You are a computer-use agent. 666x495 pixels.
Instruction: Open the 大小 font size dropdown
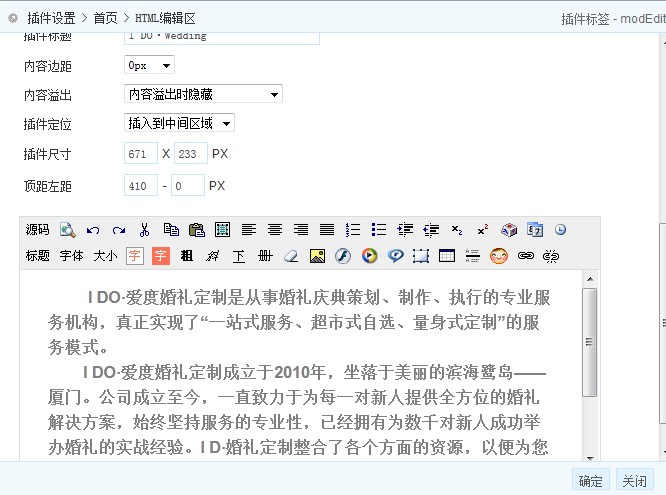pos(105,256)
